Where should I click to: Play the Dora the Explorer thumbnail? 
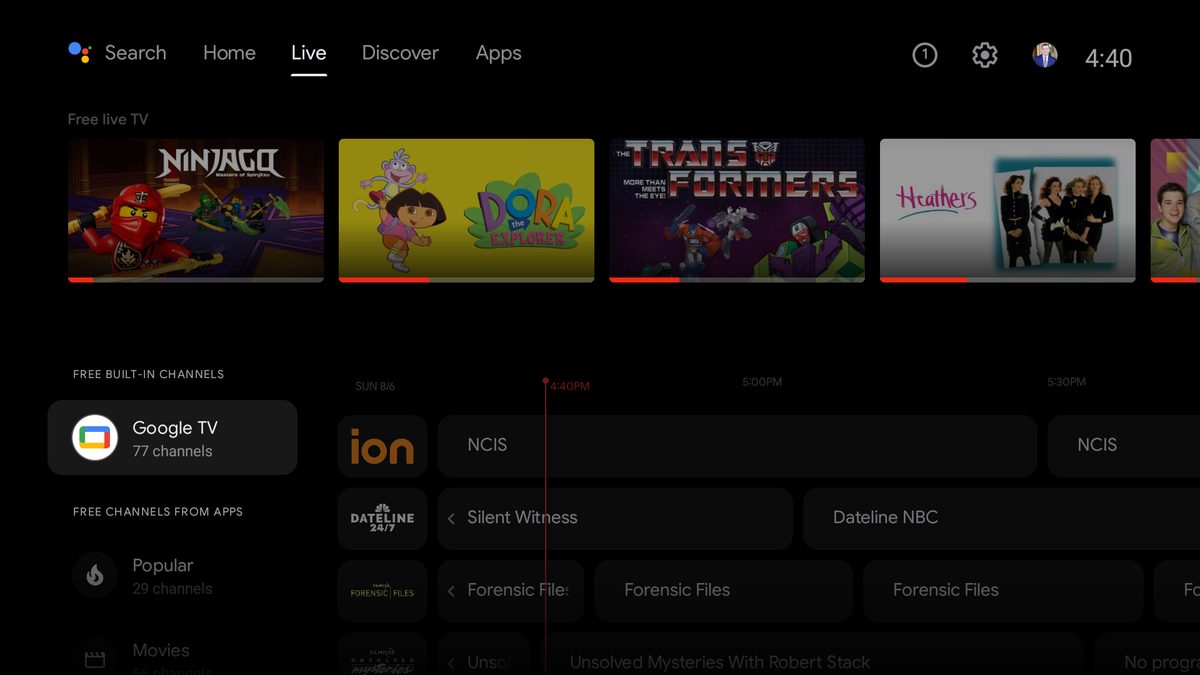click(466, 210)
